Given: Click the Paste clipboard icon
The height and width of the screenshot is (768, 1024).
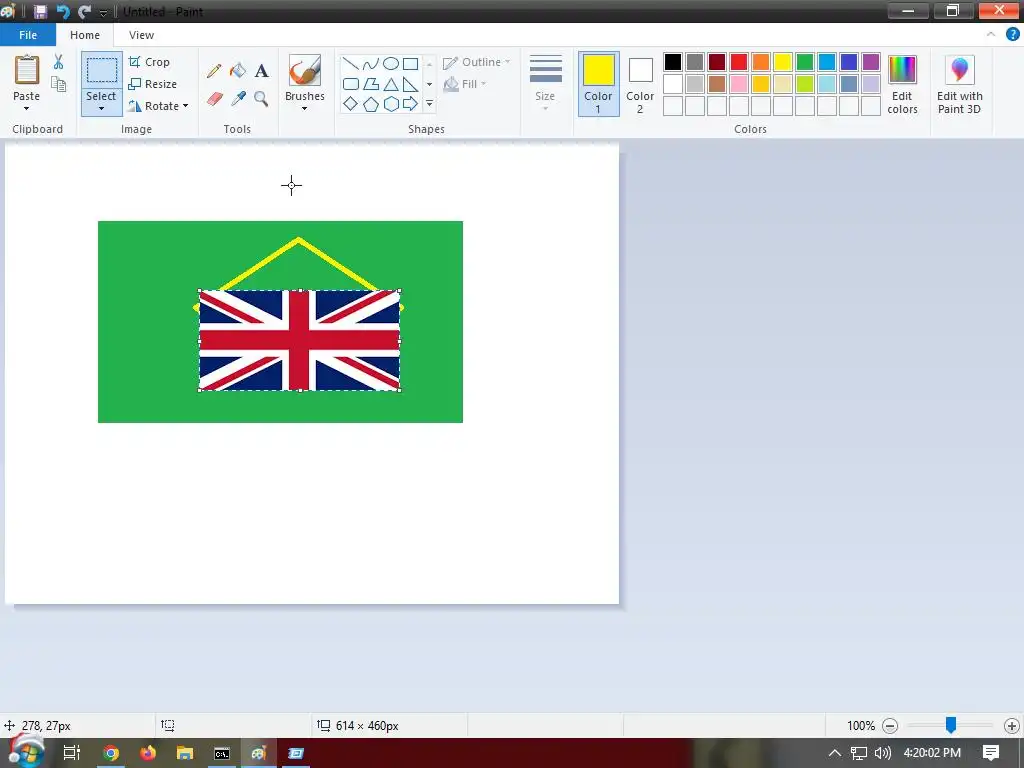Looking at the screenshot, I should tap(27, 70).
